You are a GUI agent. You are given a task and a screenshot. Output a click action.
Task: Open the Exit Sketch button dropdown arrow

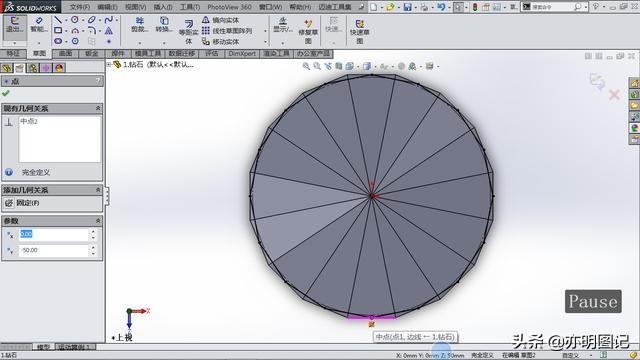(x=15, y=43)
